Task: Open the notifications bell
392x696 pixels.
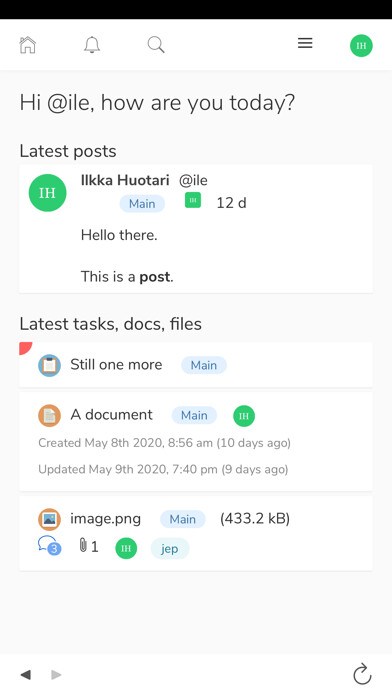Action: (92, 45)
